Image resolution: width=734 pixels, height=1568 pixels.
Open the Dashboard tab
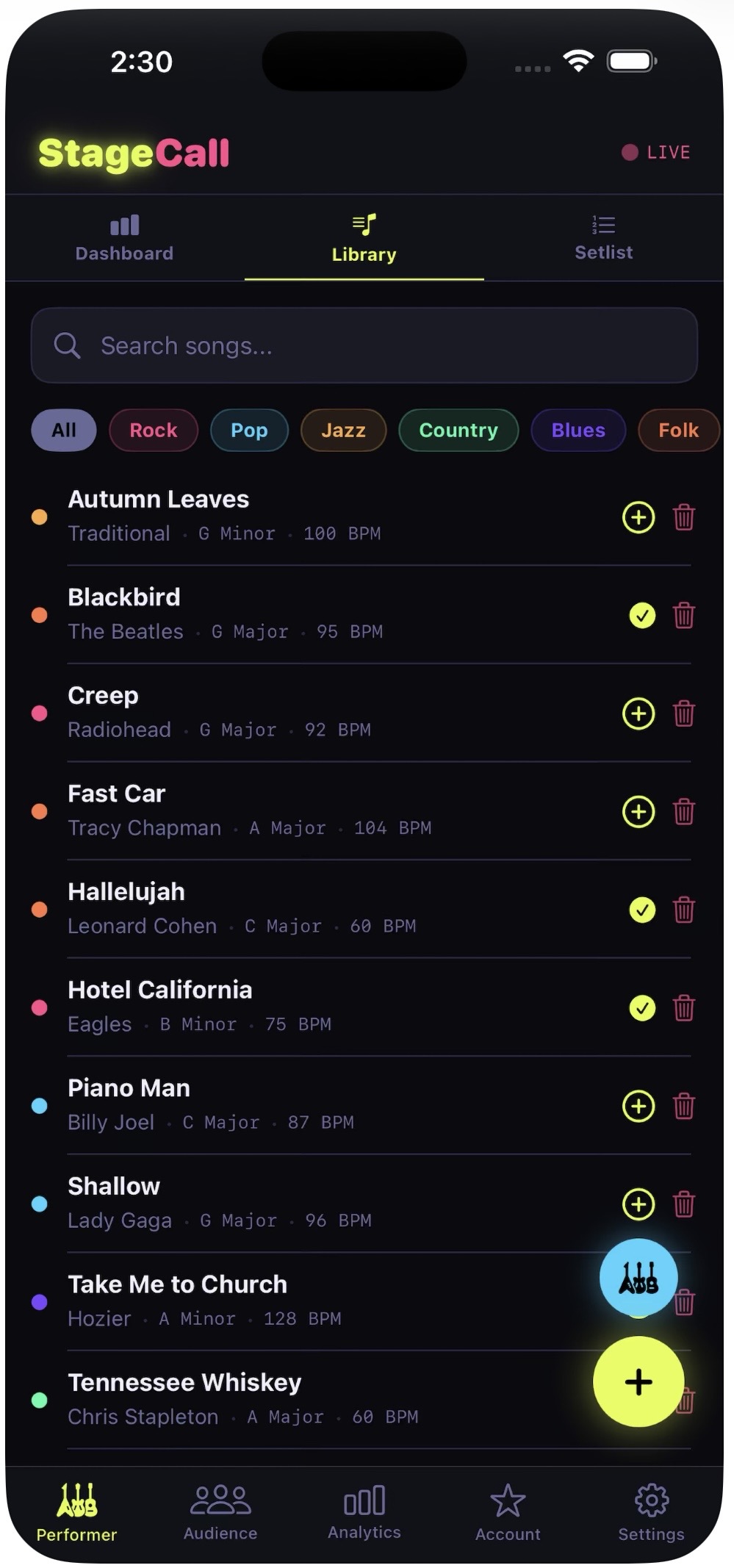pyautogui.click(x=124, y=237)
